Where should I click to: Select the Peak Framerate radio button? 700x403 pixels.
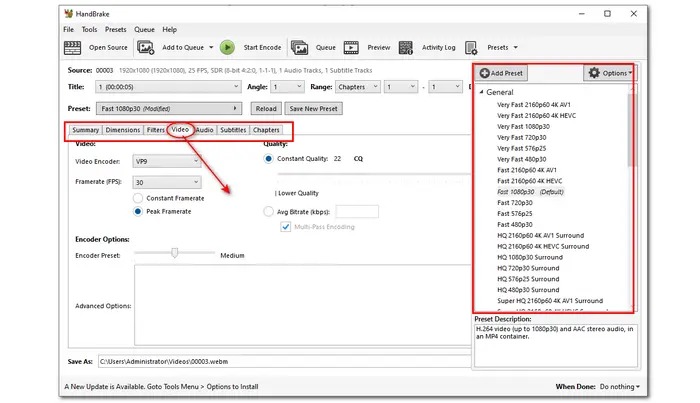[x=138, y=212]
